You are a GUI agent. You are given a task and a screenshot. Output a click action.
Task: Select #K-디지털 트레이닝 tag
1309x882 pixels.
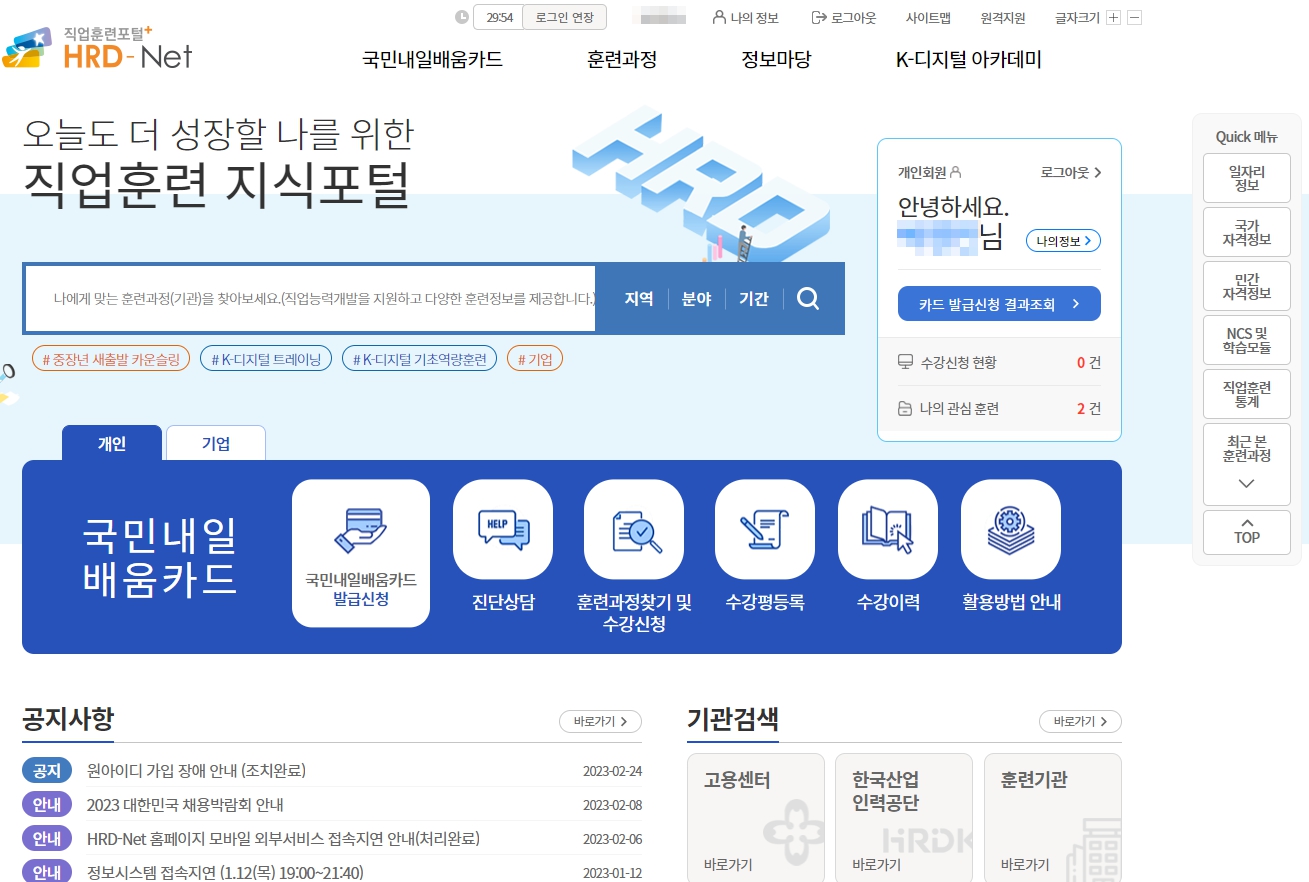266,358
